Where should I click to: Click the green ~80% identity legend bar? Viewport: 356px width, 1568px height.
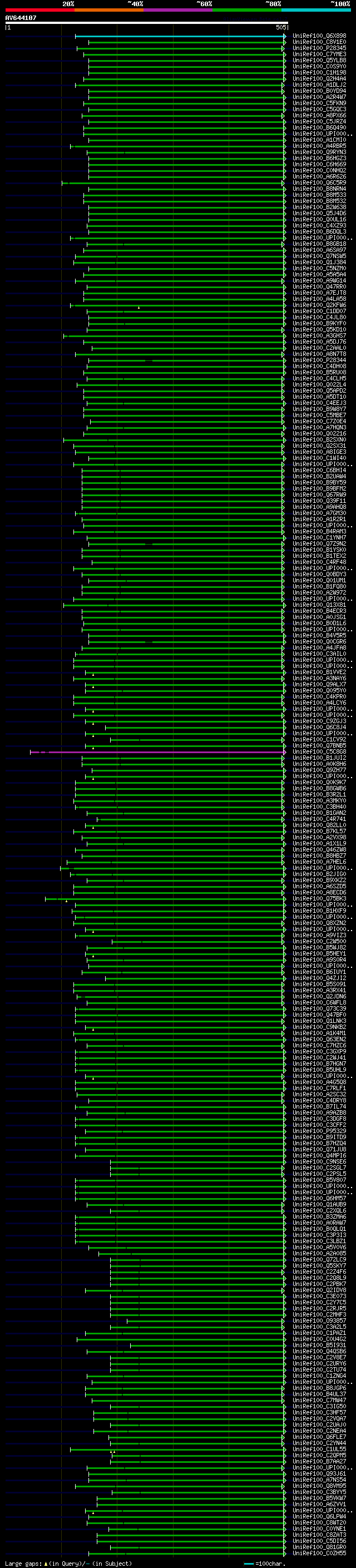247,10
